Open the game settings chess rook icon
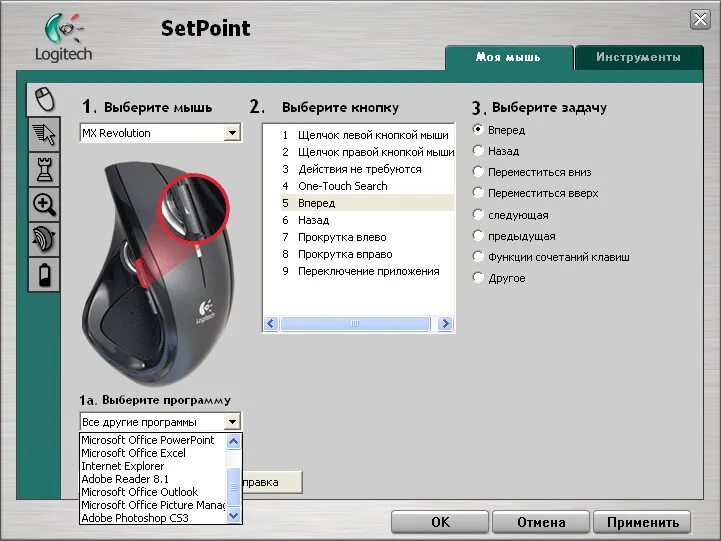The image size is (721, 541). (44, 170)
